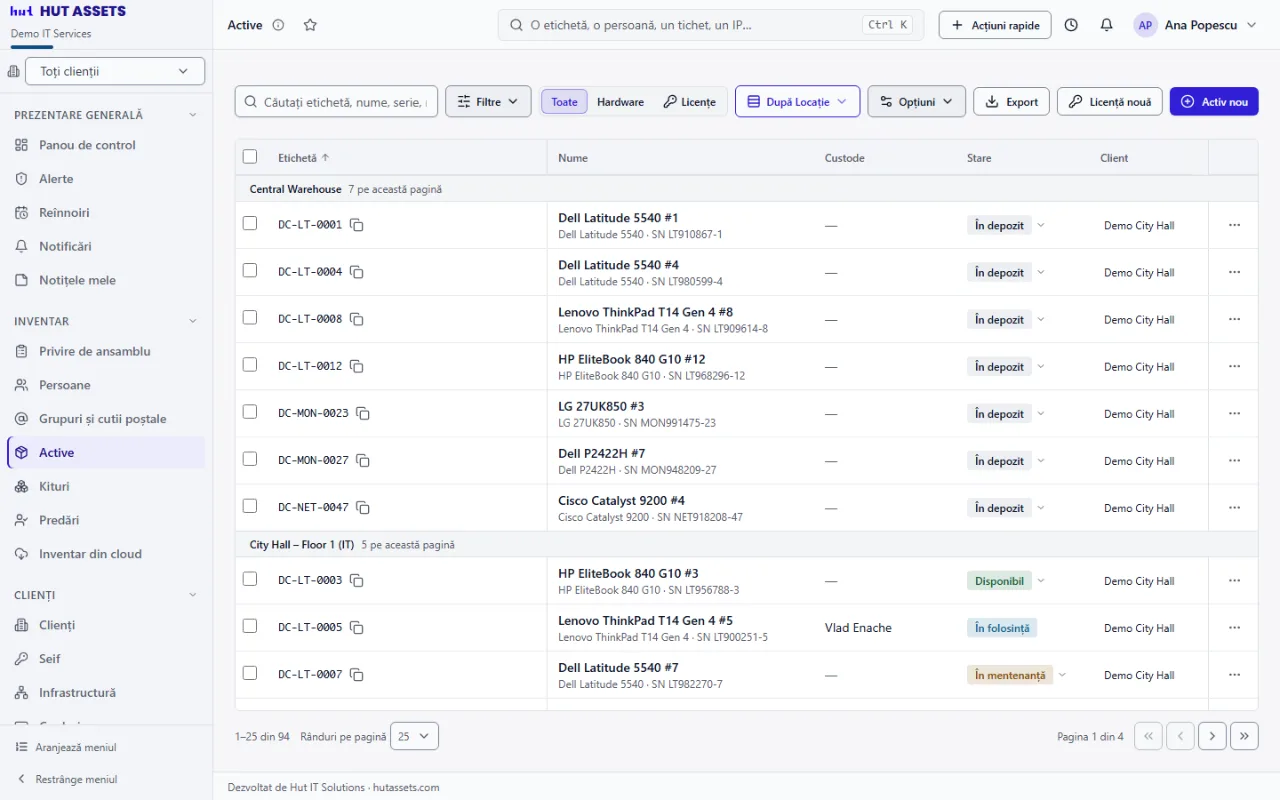Change rows per page from 25
Screen dimensions: 1280x800
coord(414,736)
